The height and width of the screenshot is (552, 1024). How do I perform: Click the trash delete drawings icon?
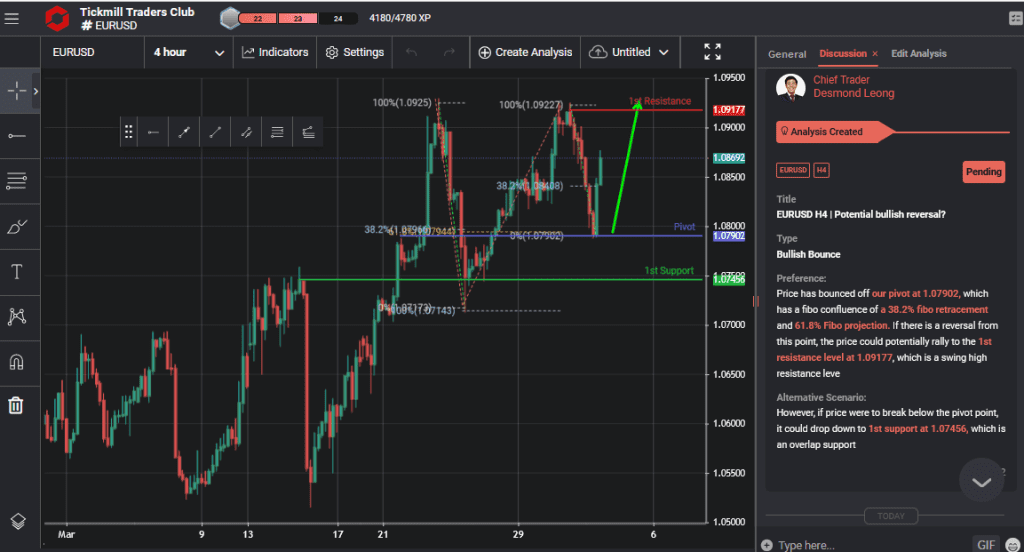[x=16, y=406]
